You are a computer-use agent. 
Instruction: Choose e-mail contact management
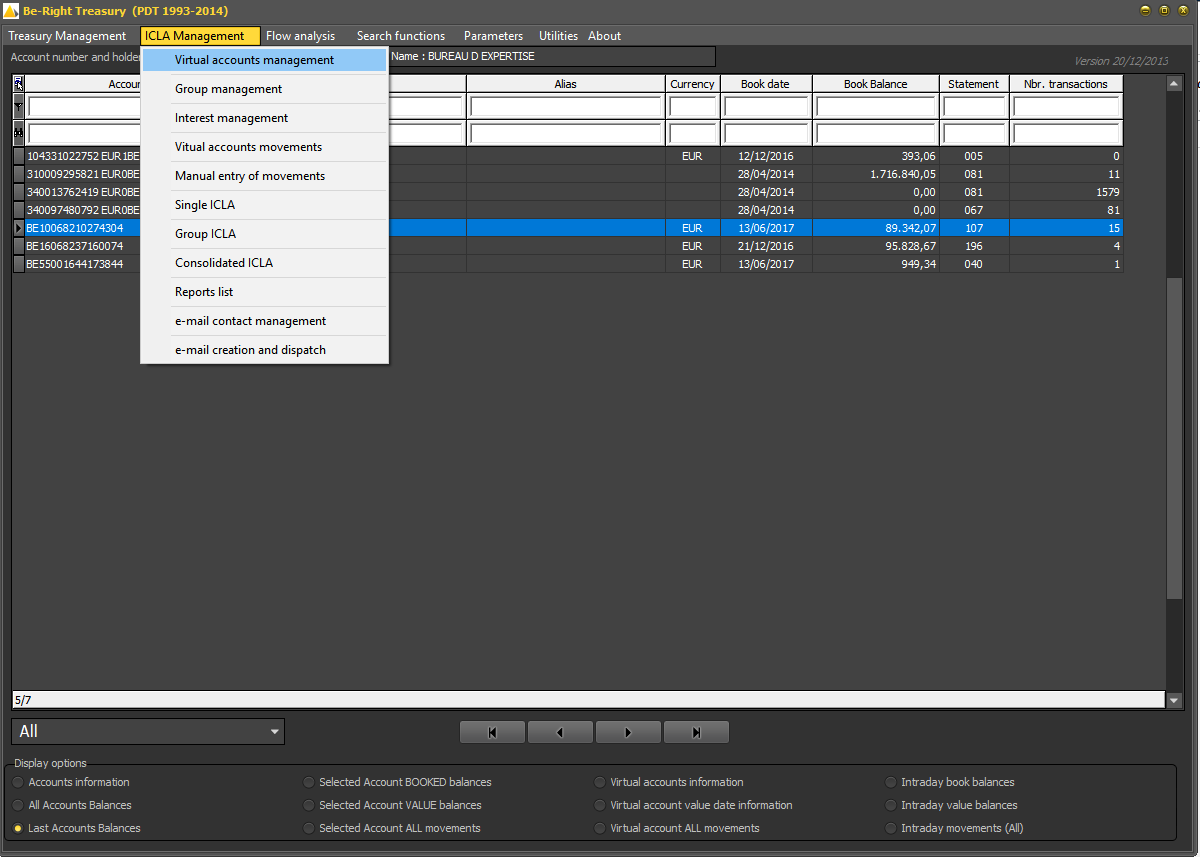click(x=264, y=321)
